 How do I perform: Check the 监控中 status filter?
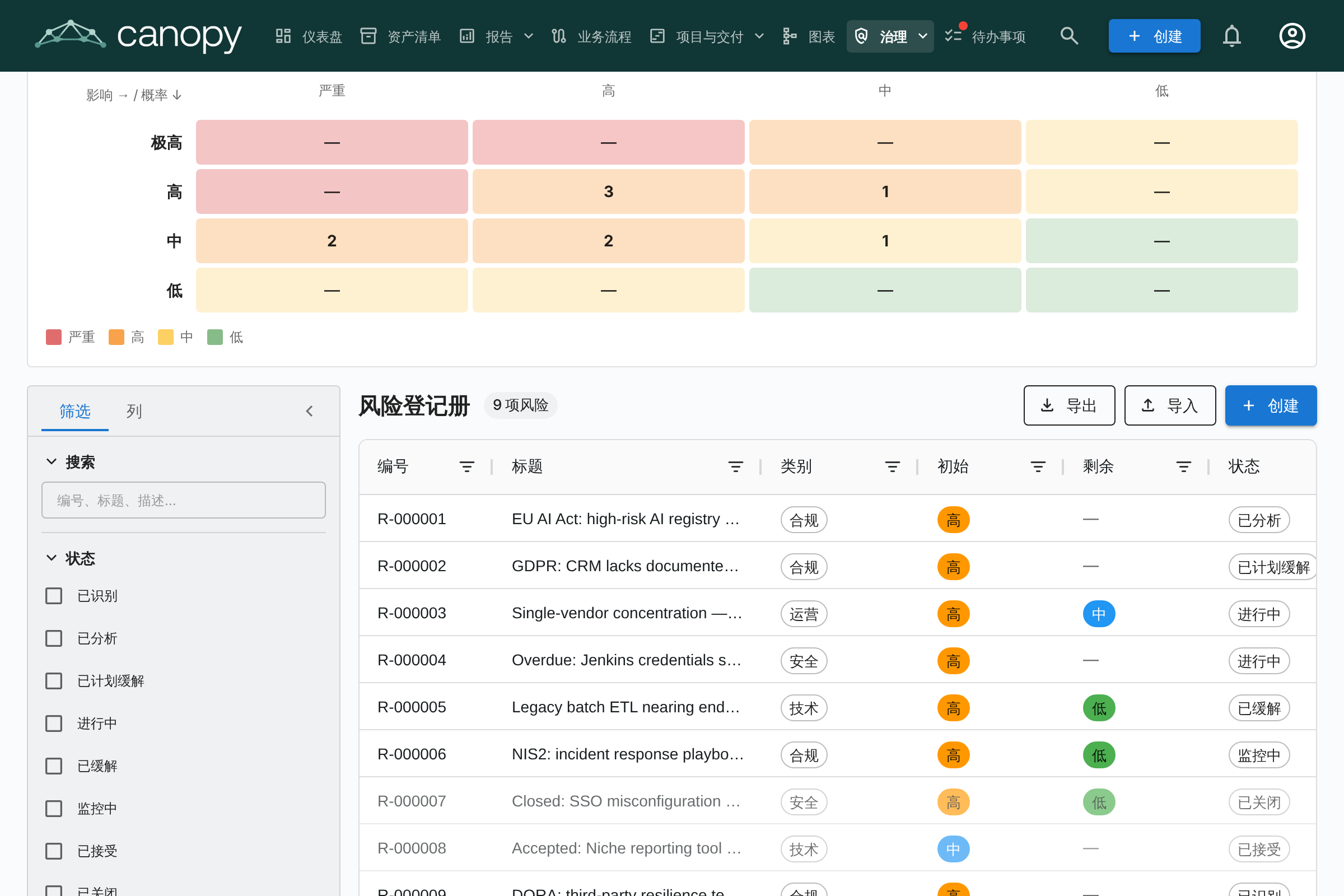[54, 809]
